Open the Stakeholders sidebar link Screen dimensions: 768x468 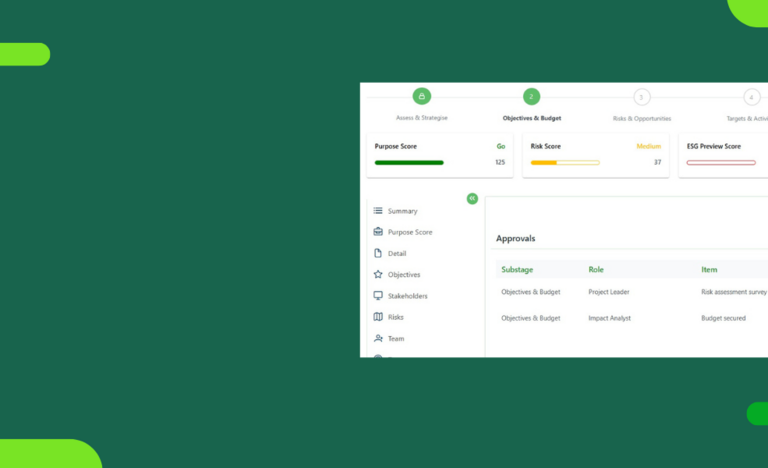tap(407, 296)
